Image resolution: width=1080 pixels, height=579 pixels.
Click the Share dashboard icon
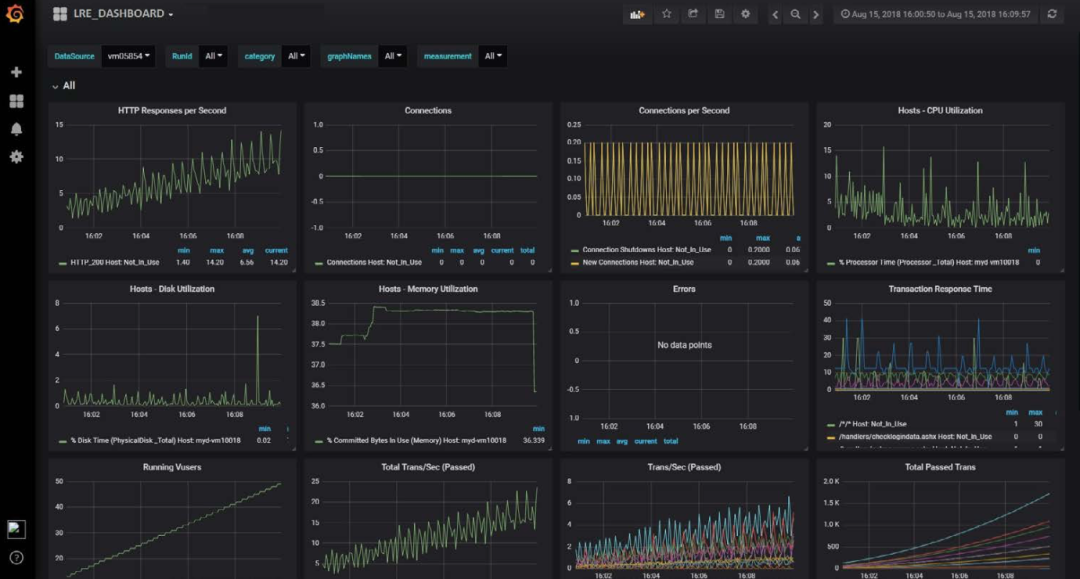click(x=692, y=14)
